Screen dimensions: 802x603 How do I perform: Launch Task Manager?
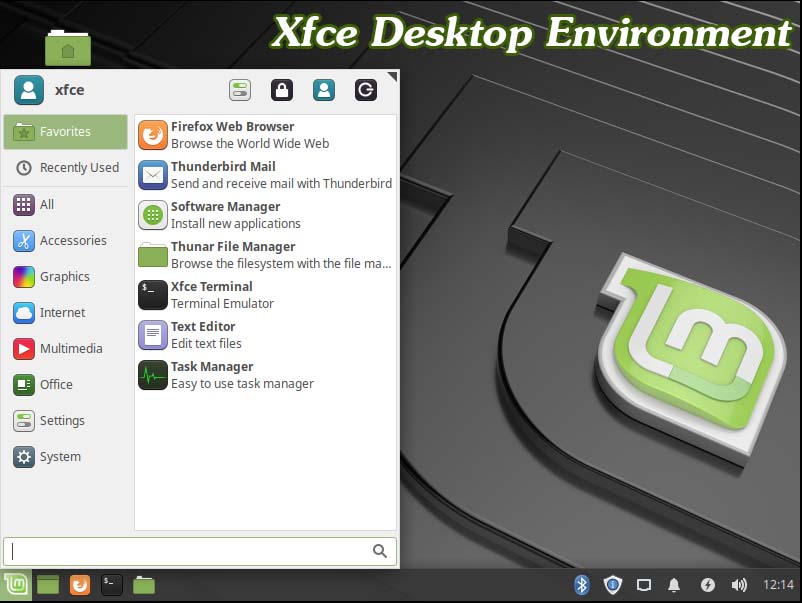coord(265,375)
